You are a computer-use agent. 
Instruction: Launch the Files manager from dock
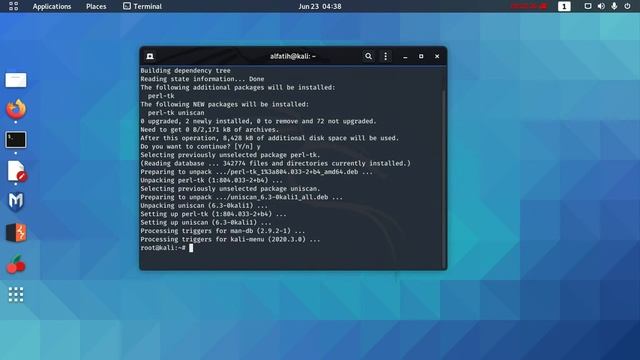[x=16, y=80]
